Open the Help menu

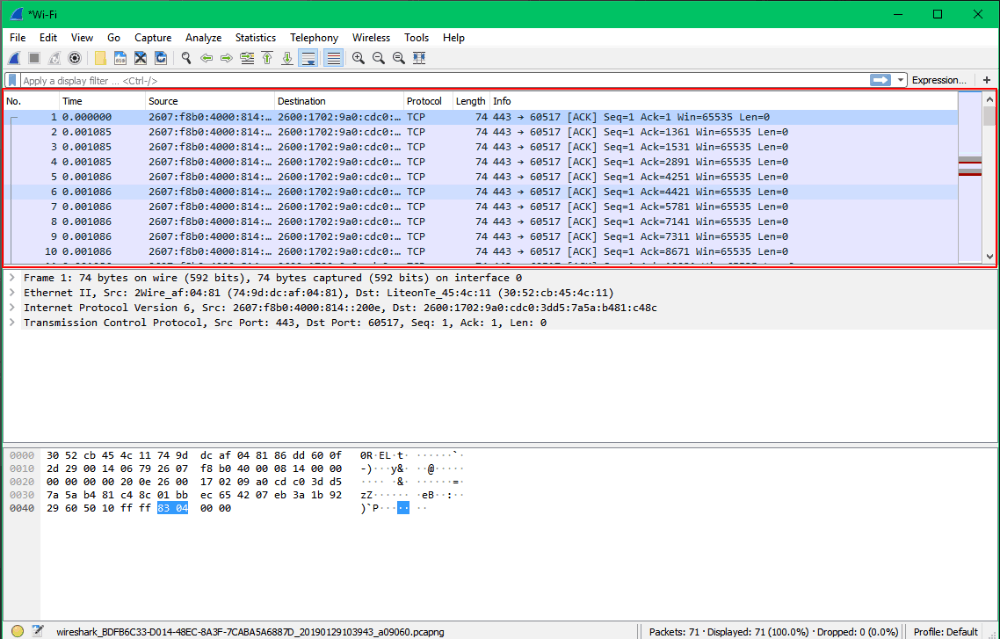point(453,38)
